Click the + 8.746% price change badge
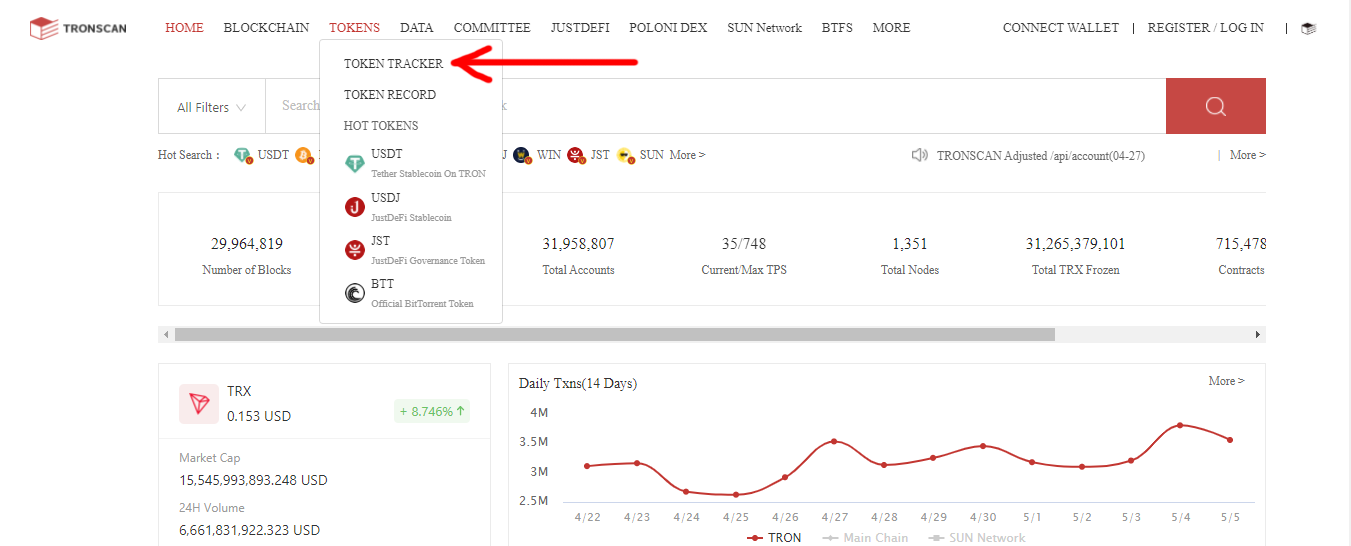Screen dimensions: 1351x546 tap(432, 411)
